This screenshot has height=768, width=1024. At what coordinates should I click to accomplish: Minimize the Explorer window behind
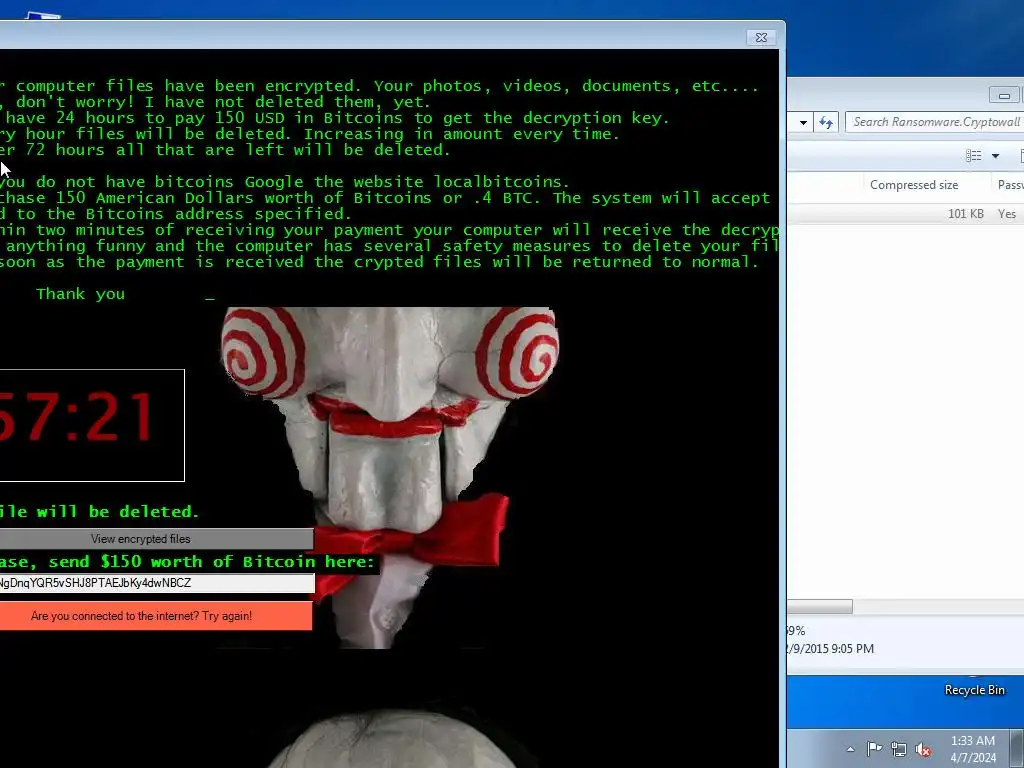(1004, 95)
